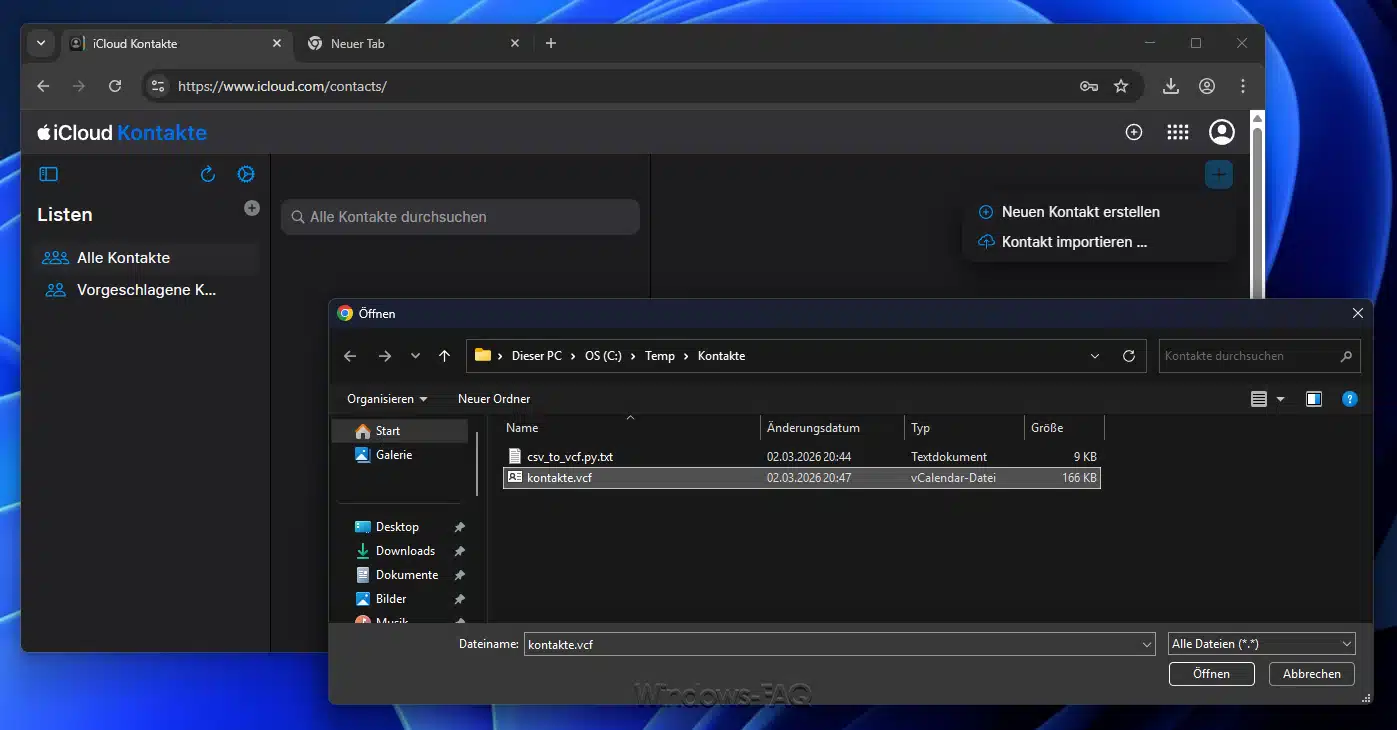Expand the view options dropdown arrow
Screen dimensions: 1397x730
tap(1281, 399)
